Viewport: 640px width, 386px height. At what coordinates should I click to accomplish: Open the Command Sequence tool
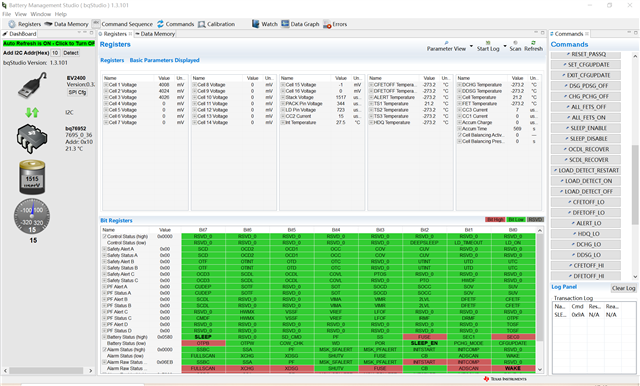(x=122, y=24)
